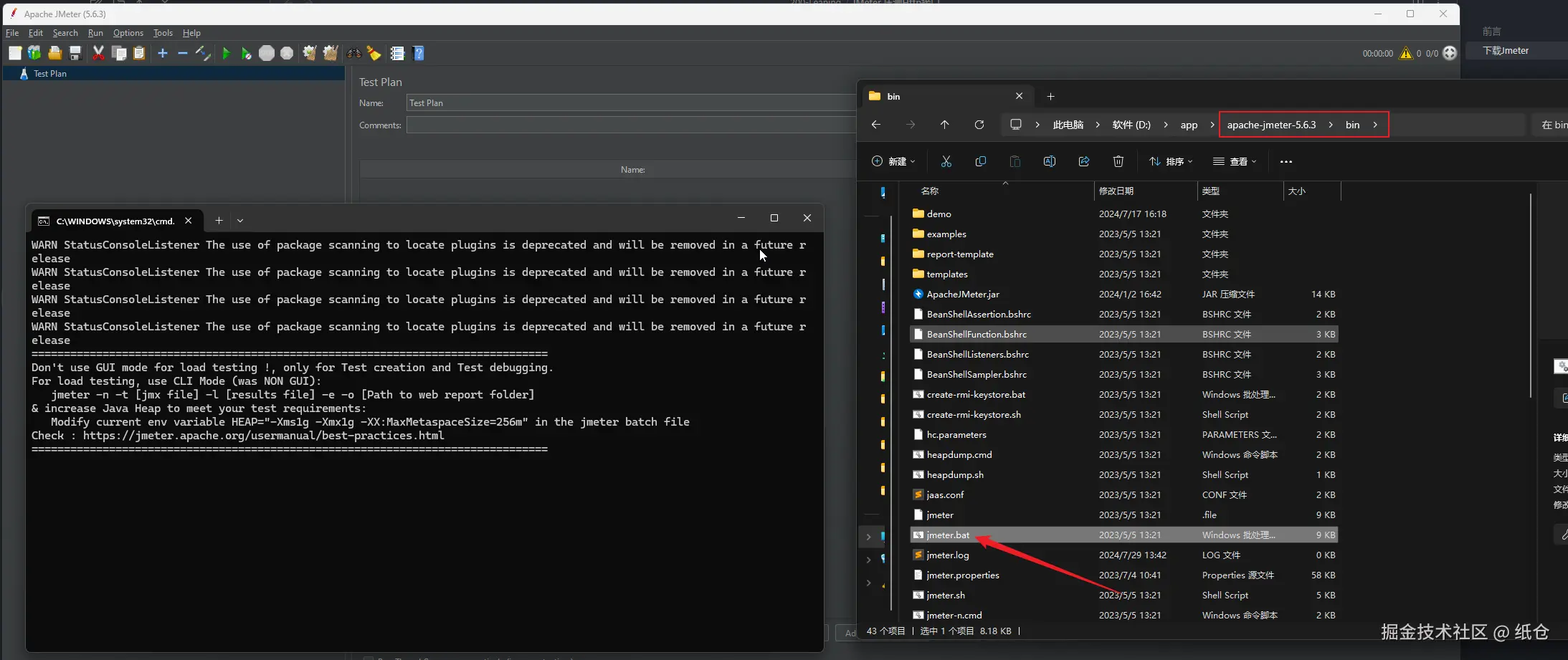1568x660 pixels.
Task: Click the binoculars Search icon
Action: click(353, 54)
